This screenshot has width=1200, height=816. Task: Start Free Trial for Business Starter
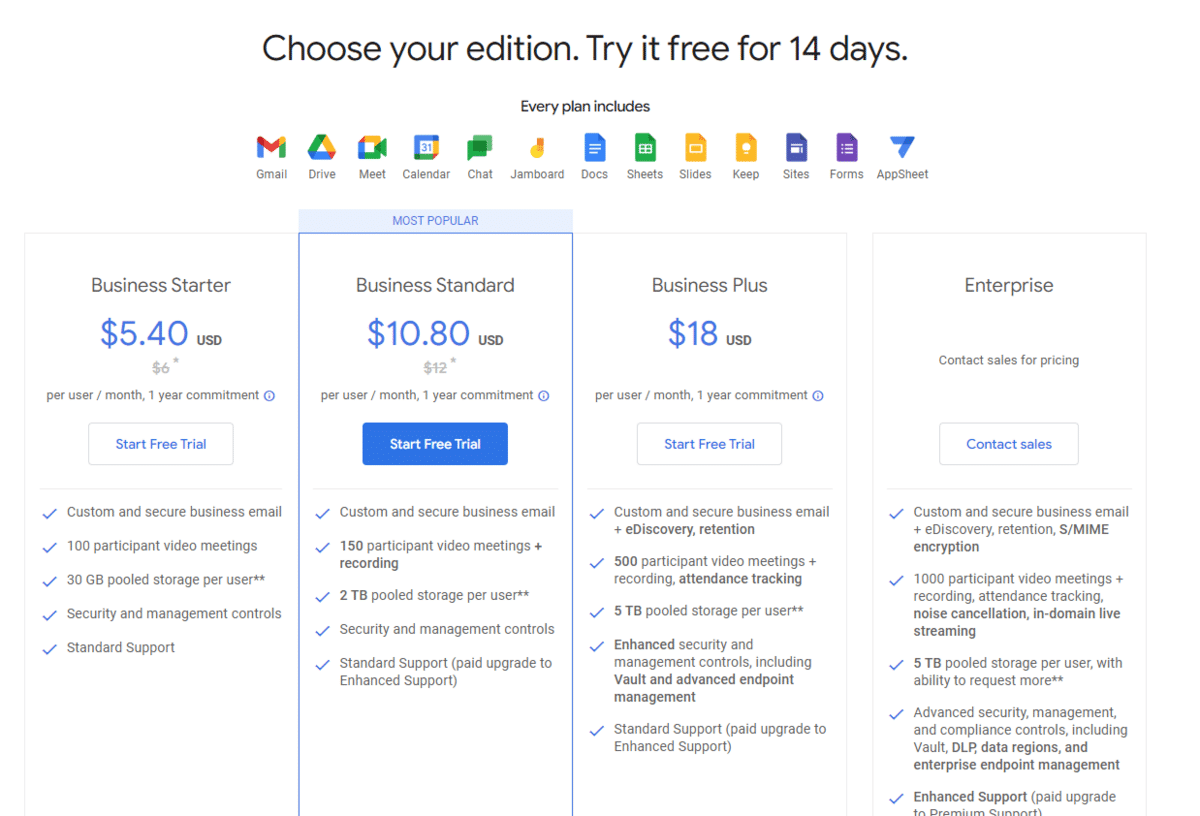[x=161, y=444]
